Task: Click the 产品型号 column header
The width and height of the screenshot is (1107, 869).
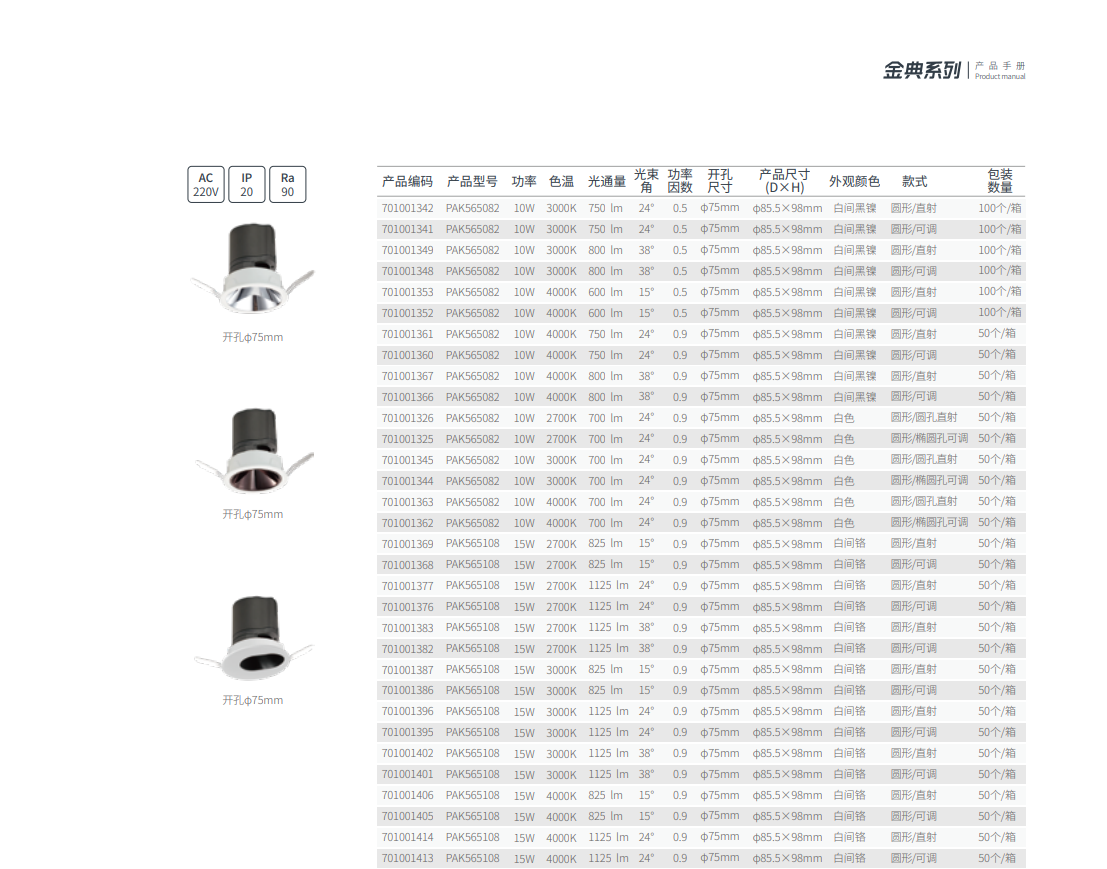Action: [x=471, y=182]
